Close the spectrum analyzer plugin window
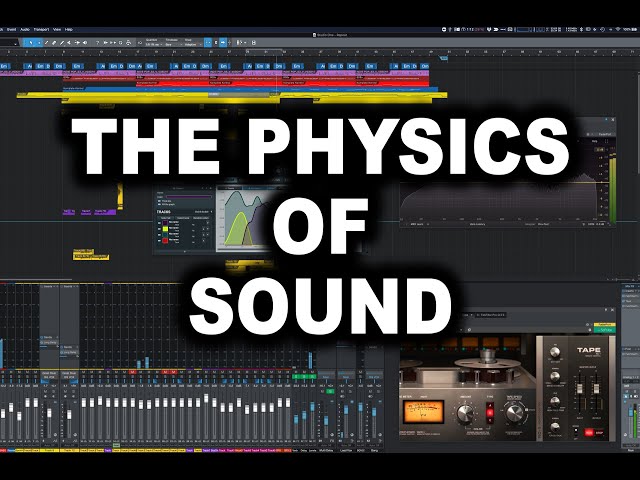The height and width of the screenshot is (480, 640). point(613,120)
